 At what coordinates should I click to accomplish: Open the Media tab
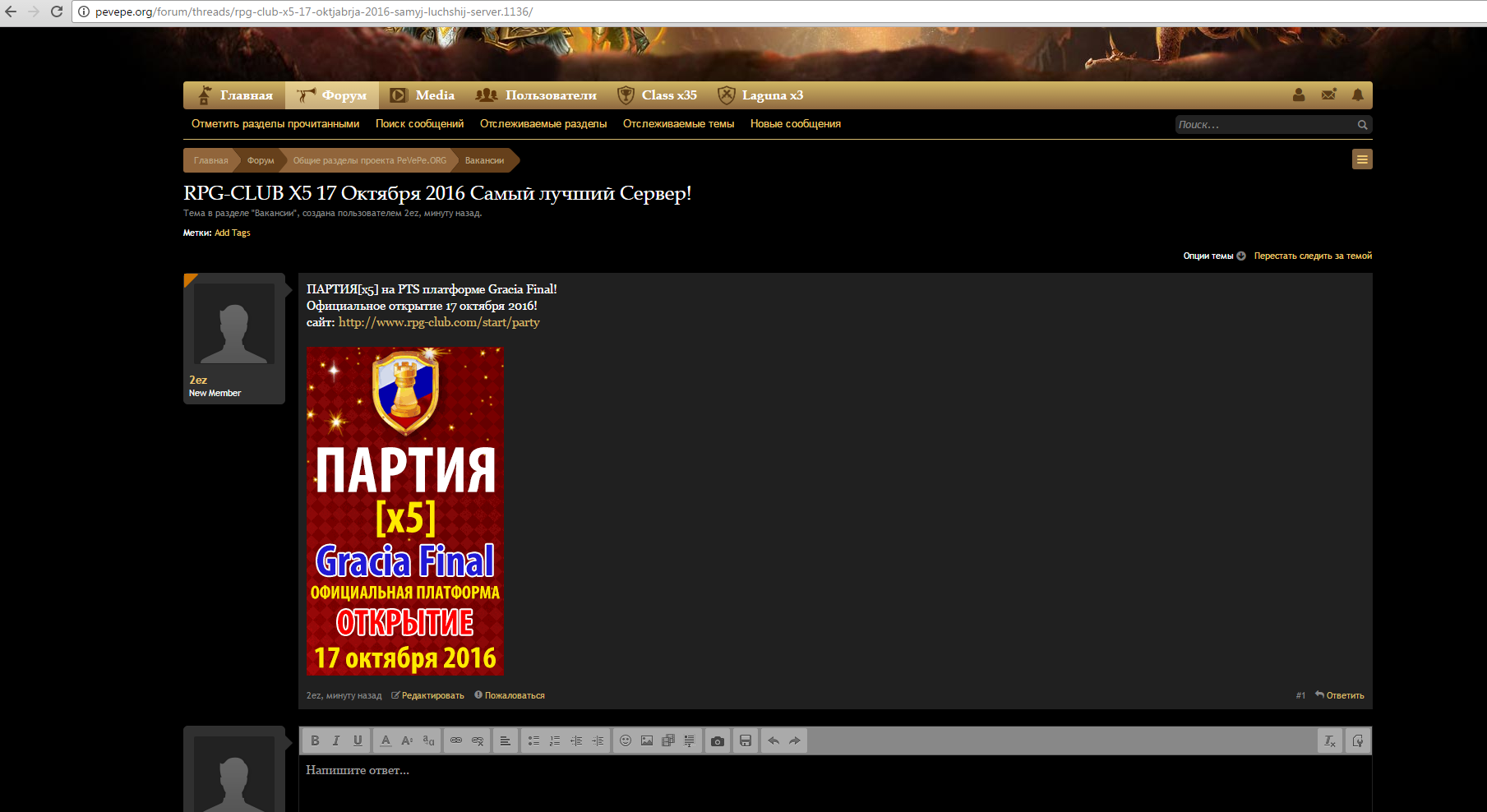[x=423, y=95]
